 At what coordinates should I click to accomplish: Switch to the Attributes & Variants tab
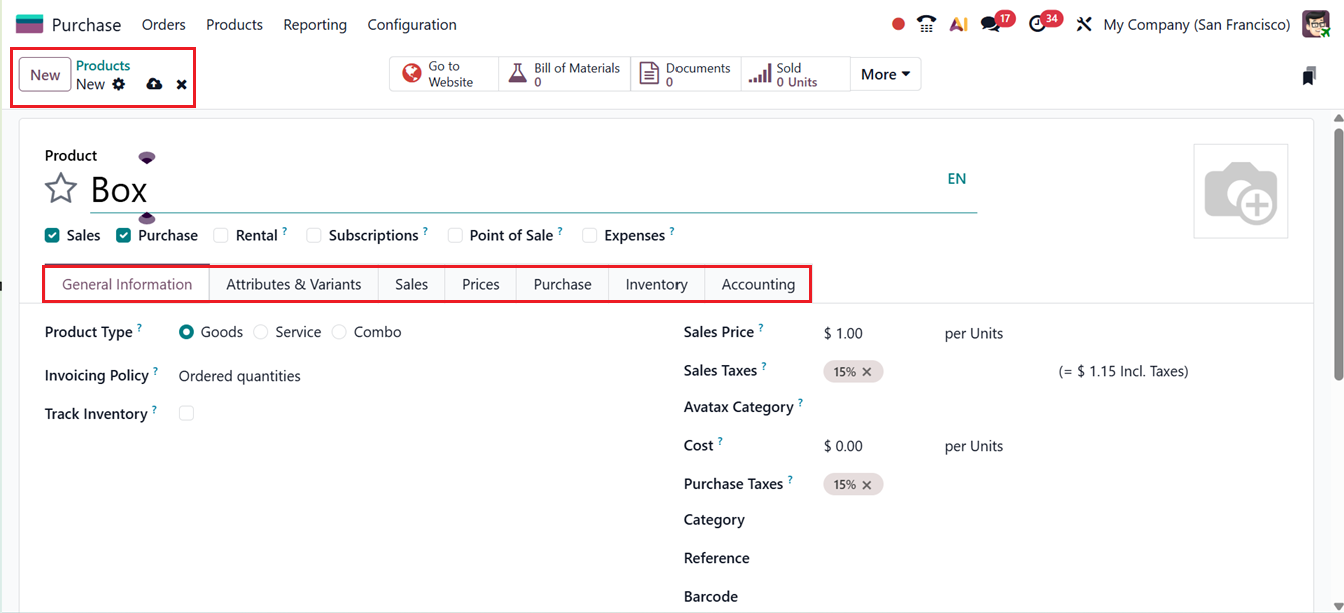(x=293, y=284)
